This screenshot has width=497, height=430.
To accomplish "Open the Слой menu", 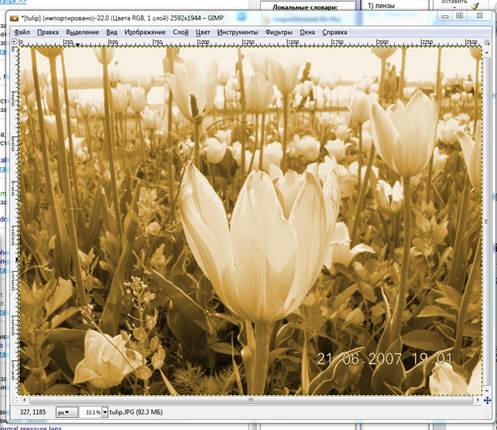I will (x=180, y=32).
